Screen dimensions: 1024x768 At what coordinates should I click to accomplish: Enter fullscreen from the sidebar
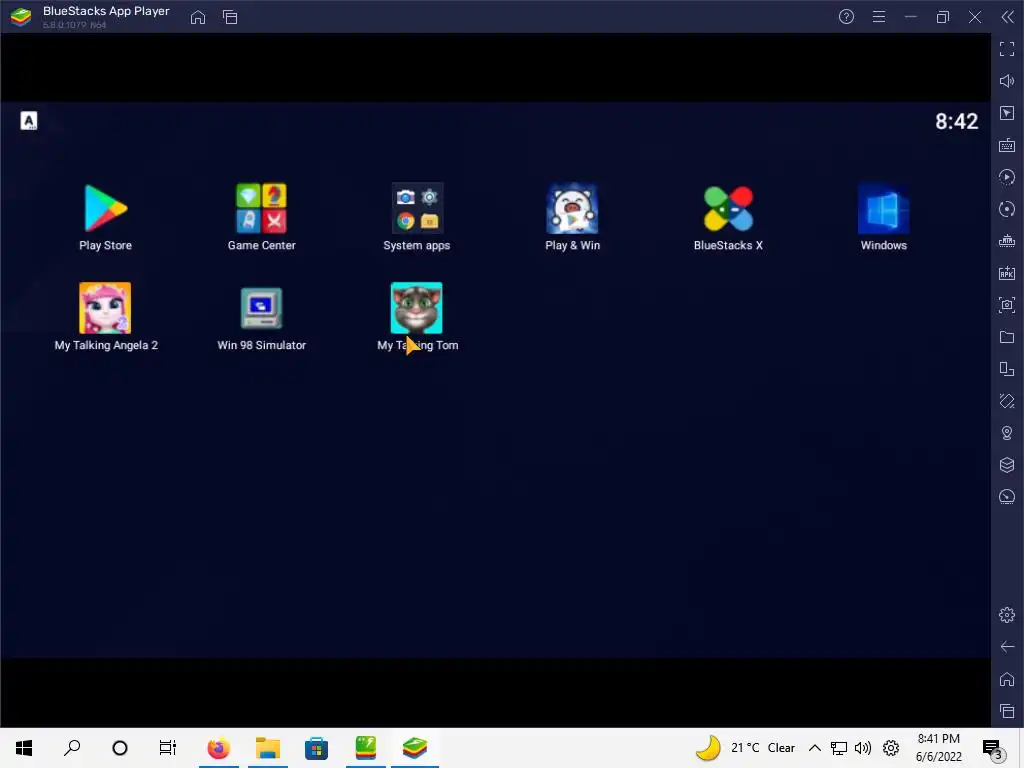(x=1007, y=48)
